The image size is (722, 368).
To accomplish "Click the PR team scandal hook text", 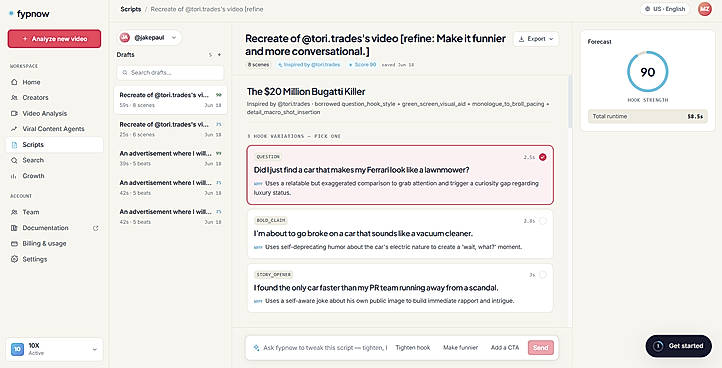I will [376, 288].
